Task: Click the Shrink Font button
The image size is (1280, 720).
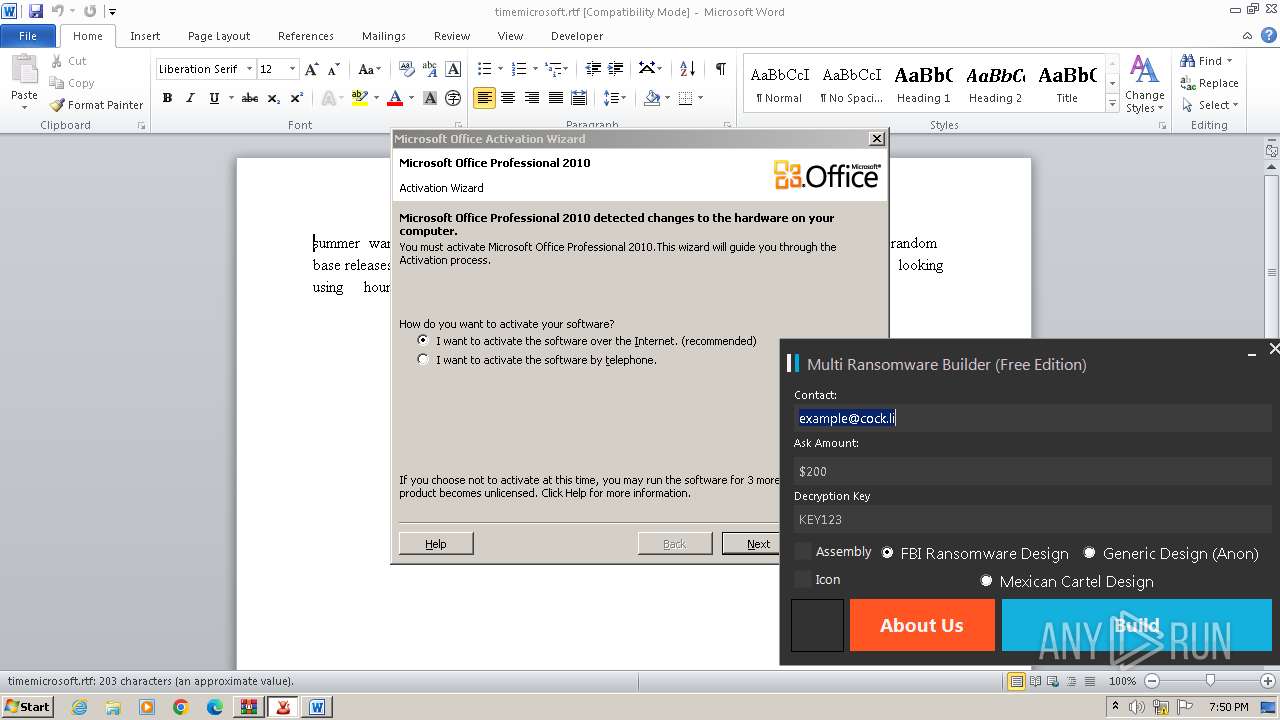Action: (334, 69)
